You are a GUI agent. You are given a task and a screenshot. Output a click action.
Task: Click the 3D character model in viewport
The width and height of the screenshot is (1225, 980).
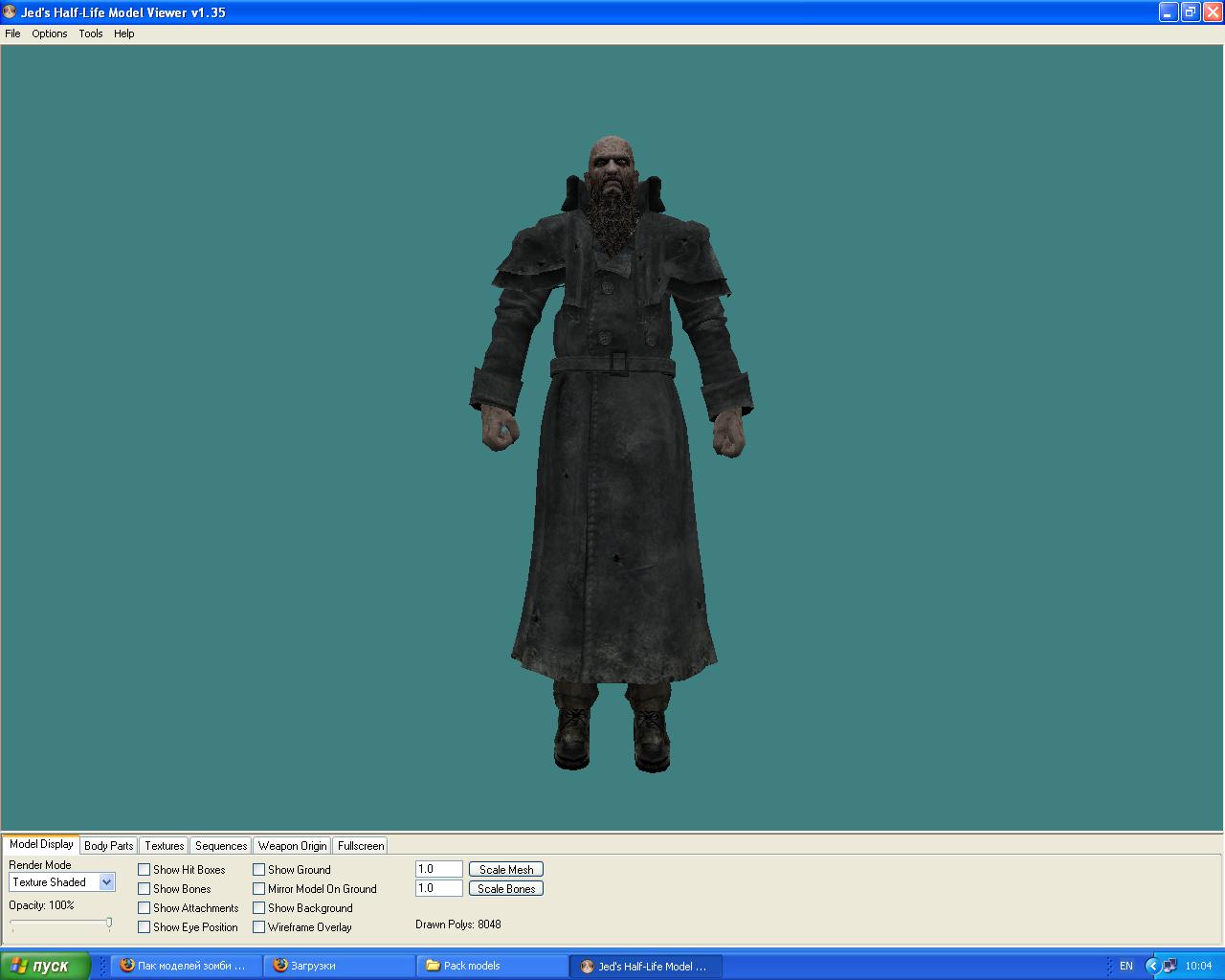click(612, 455)
